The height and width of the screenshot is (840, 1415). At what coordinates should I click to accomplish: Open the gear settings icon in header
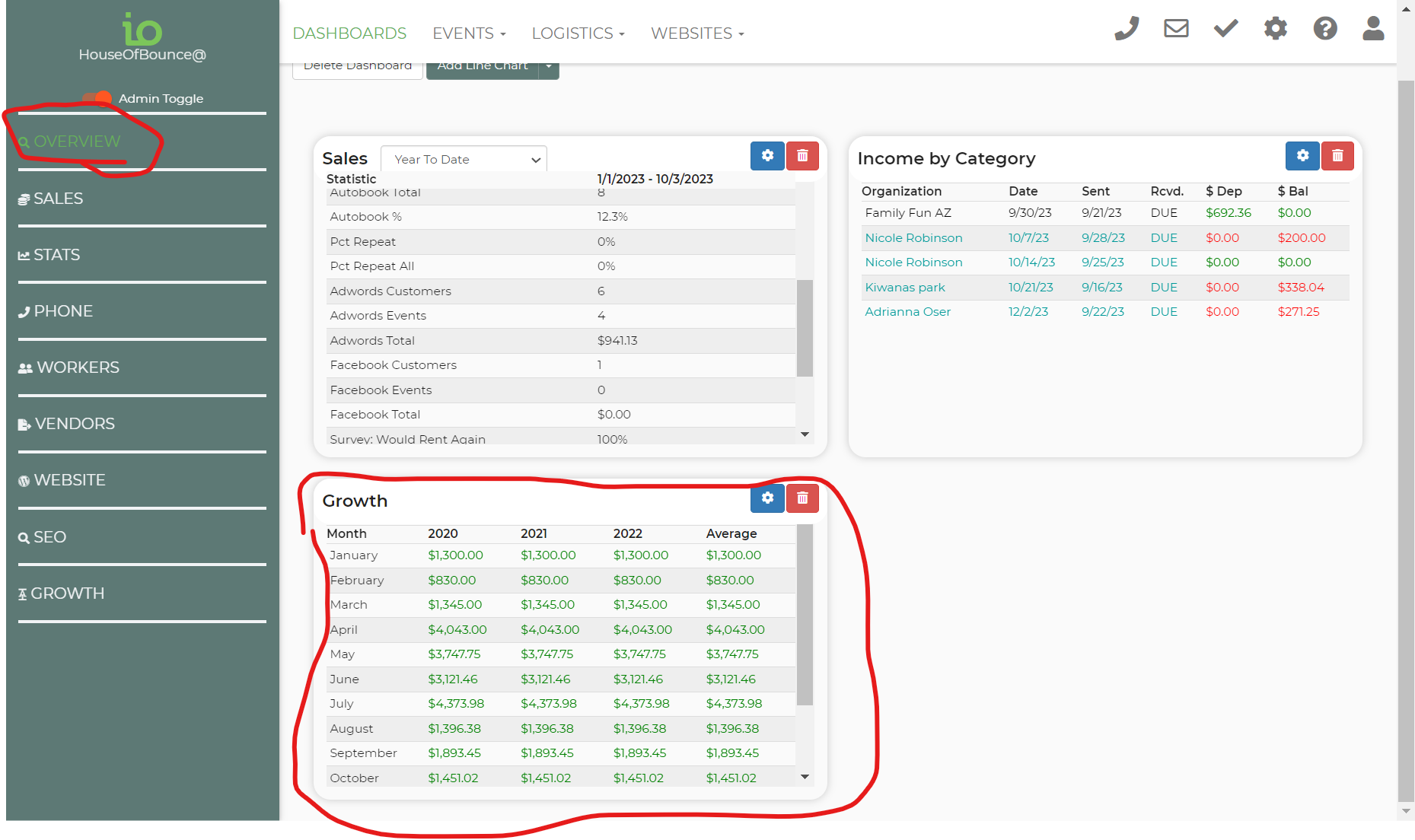point(1275,29)
